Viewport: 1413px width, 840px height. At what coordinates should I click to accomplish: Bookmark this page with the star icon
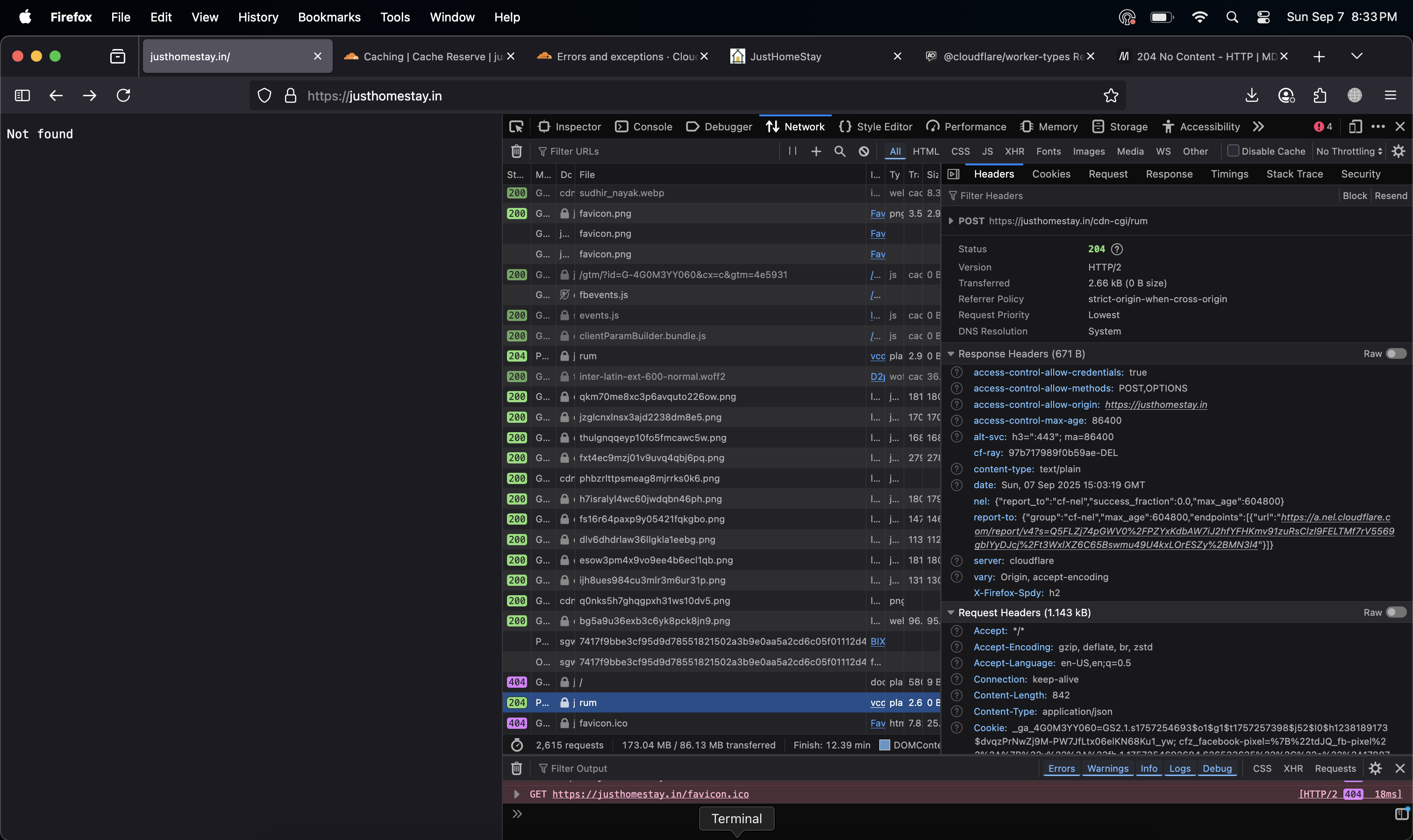pos(1110,96)
